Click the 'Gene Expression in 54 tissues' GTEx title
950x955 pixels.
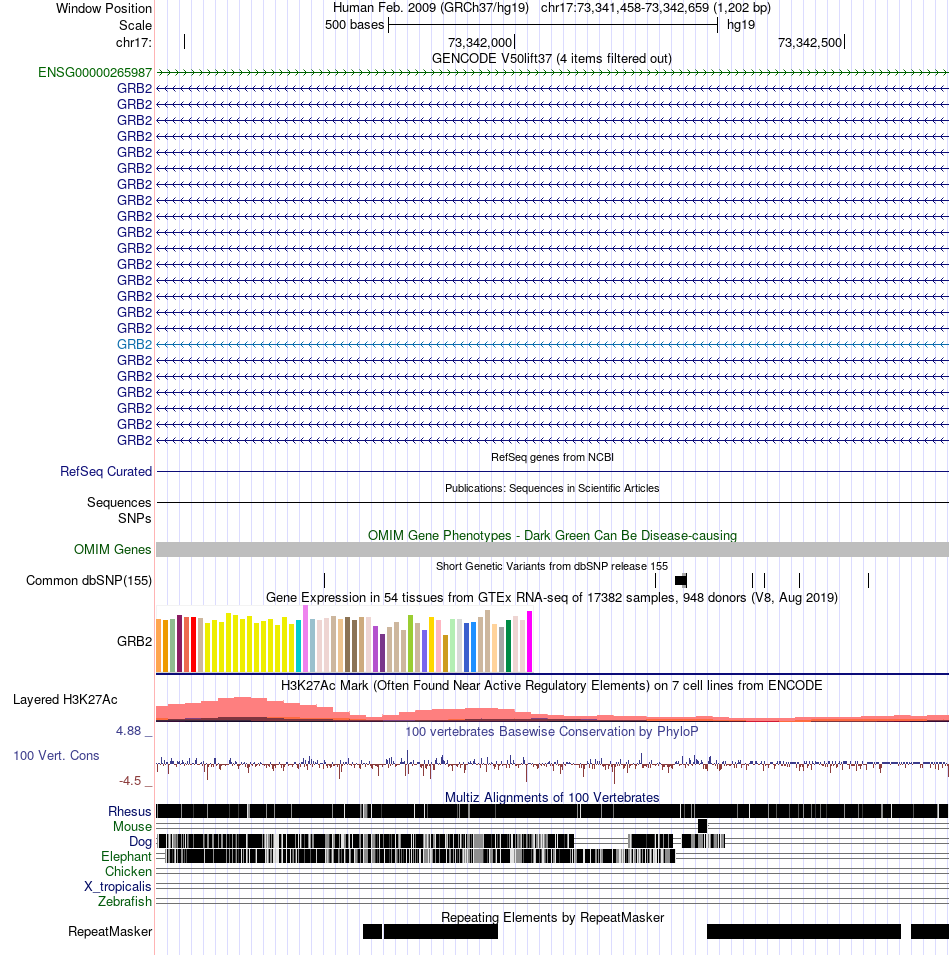pos(552,597)
